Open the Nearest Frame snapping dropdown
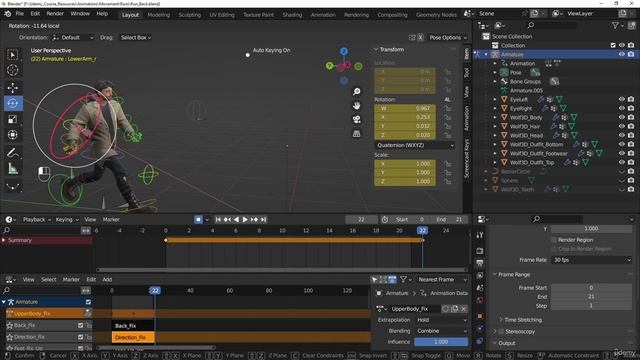640x360 pixels. tap(442, 280)
